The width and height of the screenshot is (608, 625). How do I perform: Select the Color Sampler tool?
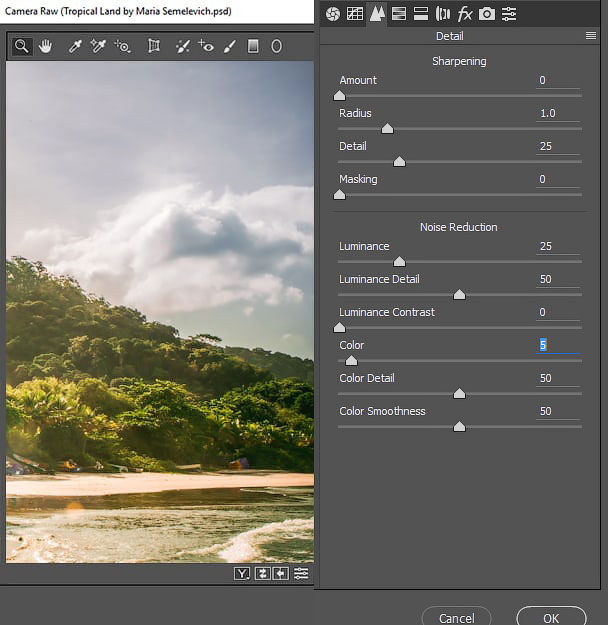pos(98,46)
